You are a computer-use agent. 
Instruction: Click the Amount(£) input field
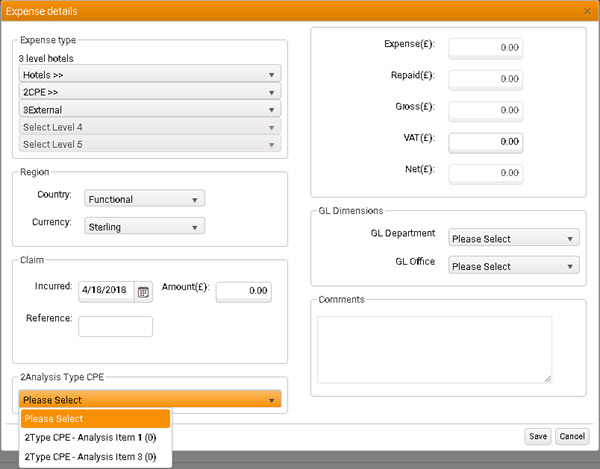(x=244, y=291)
